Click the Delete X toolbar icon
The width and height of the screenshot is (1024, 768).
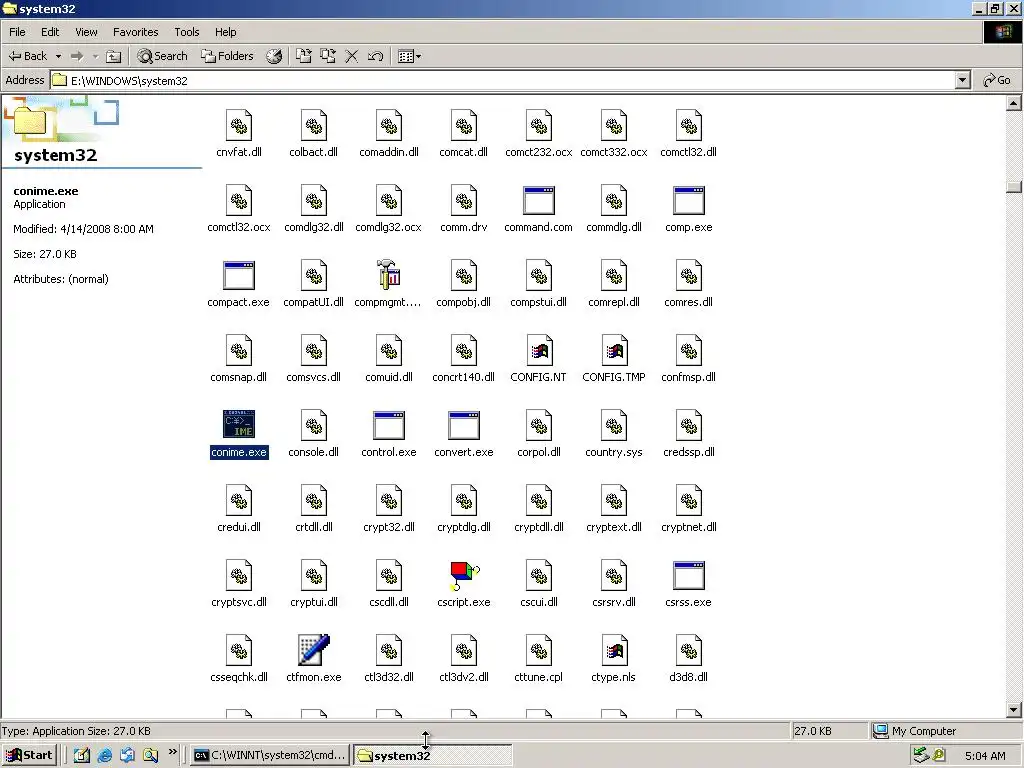[x=351, y=56]
